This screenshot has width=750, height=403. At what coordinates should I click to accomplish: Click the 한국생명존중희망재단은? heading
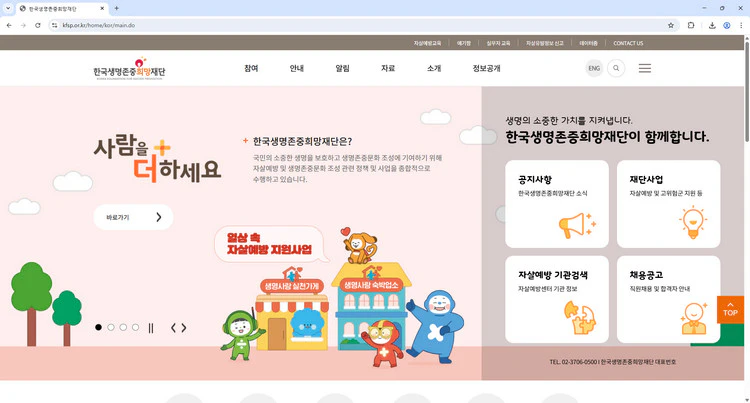click(x=302, y=141)
